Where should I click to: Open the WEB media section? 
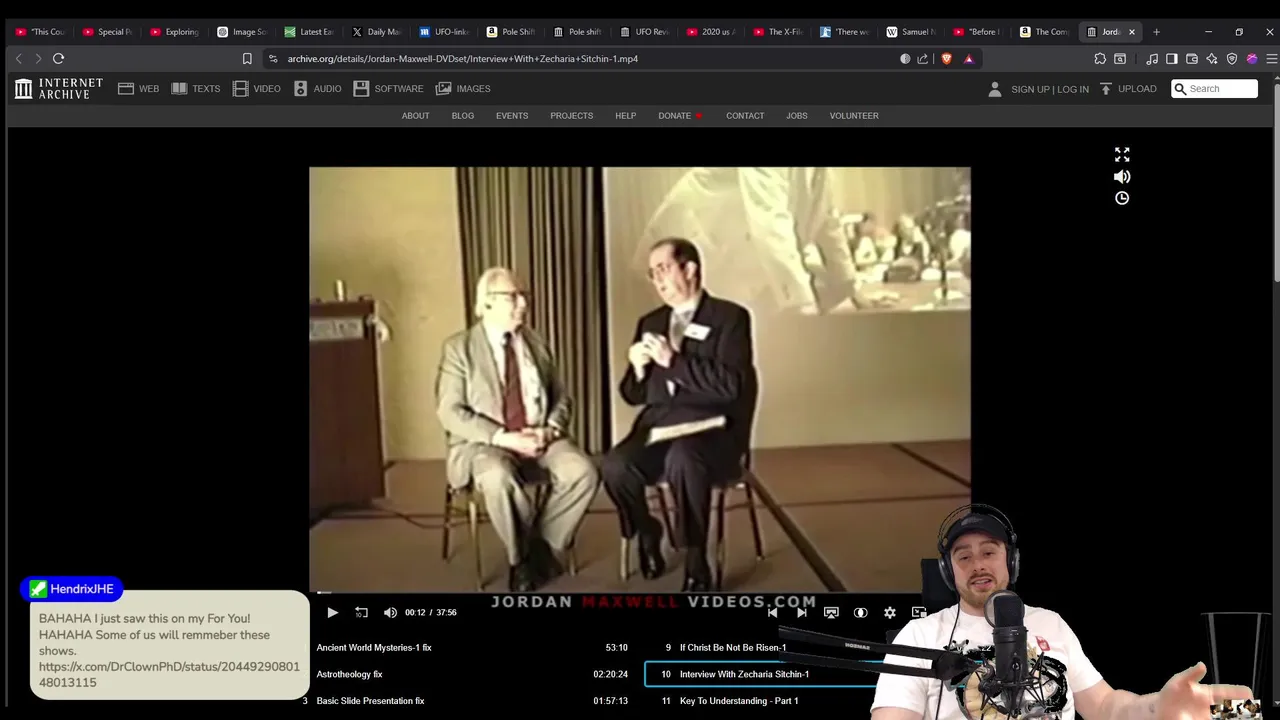point(138,89)
